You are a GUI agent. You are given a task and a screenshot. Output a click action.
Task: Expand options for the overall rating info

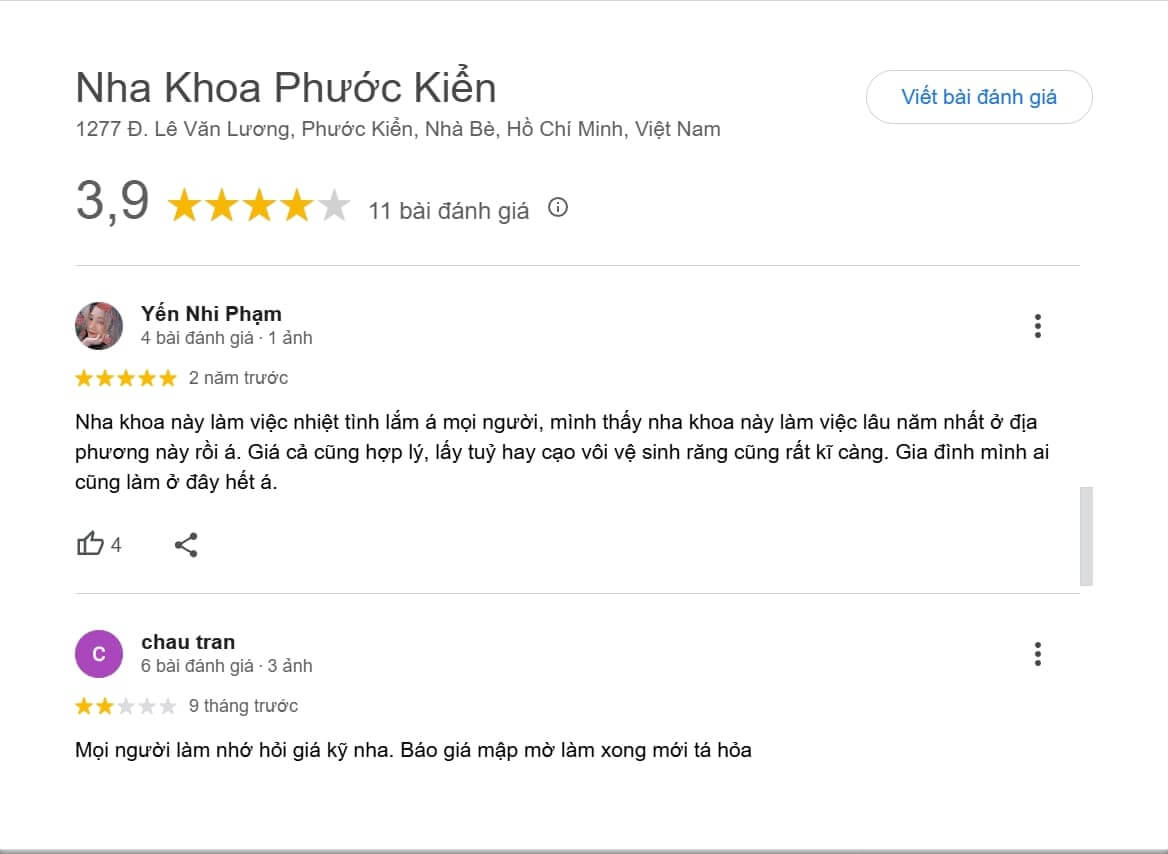click(558, 209)
